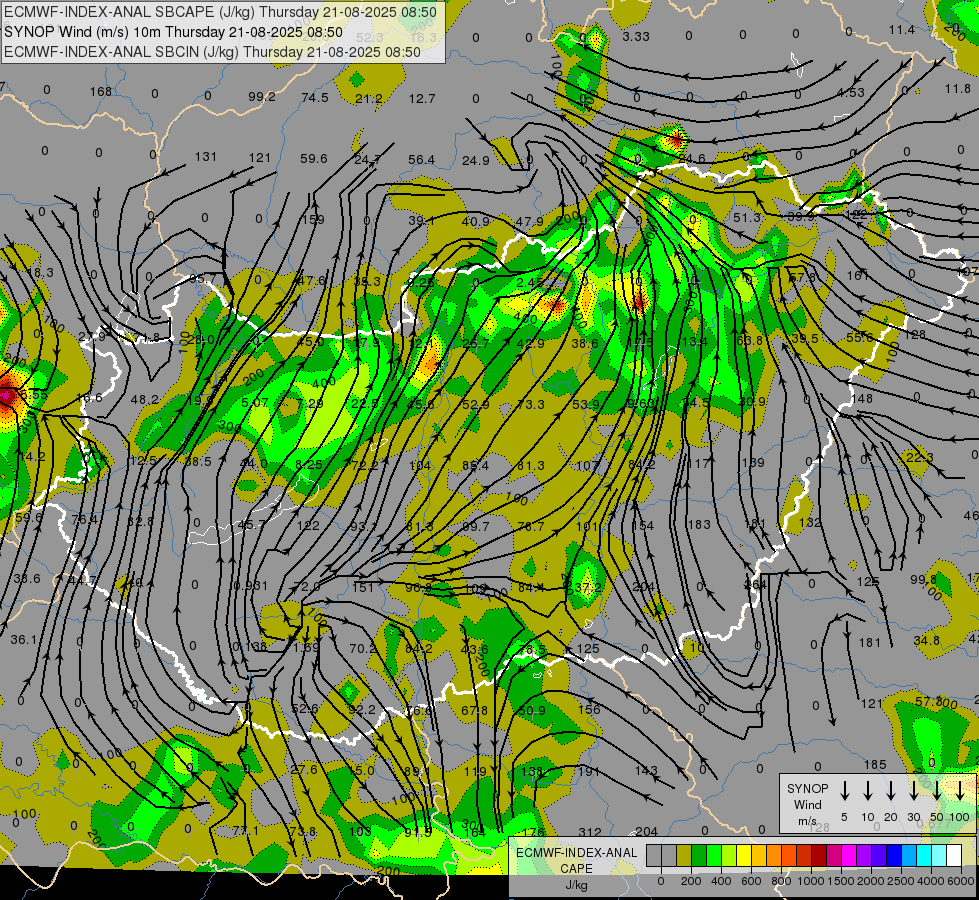The height and width of the screenshot is (900, 979).
Task: Click the map value '99.2'
Action: tap(262, 97)
